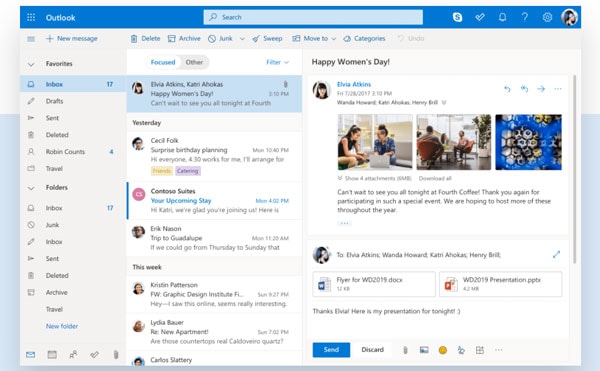The height and width of the screenshot is (371, 600).
Task: Create a New folder
Action: 62,326
